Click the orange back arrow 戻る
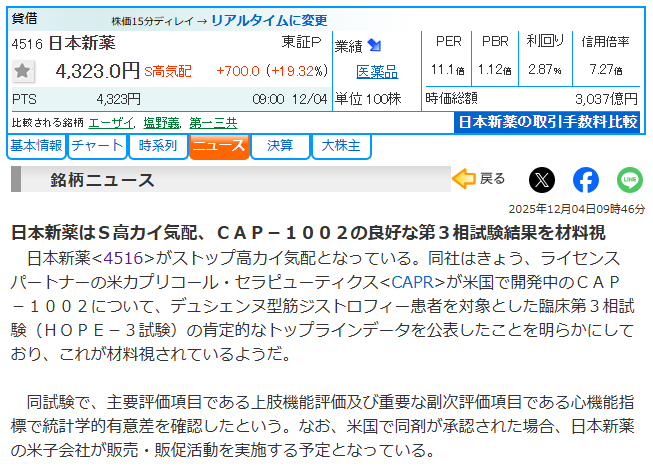 click(x=479, y=179)
